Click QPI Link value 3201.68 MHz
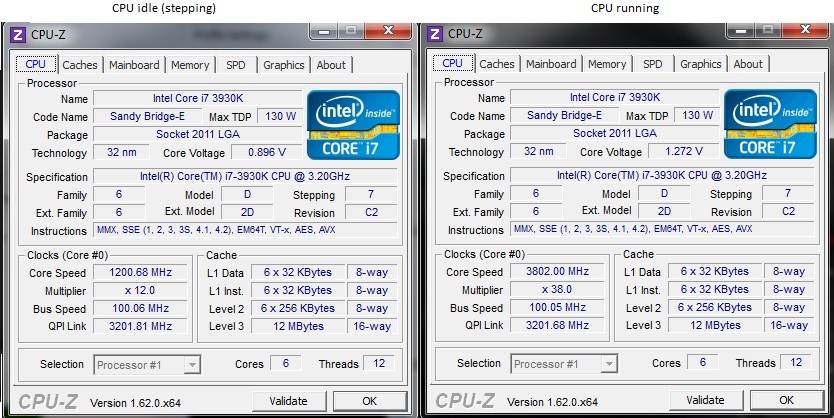834x418 pixels. [557, 325]
